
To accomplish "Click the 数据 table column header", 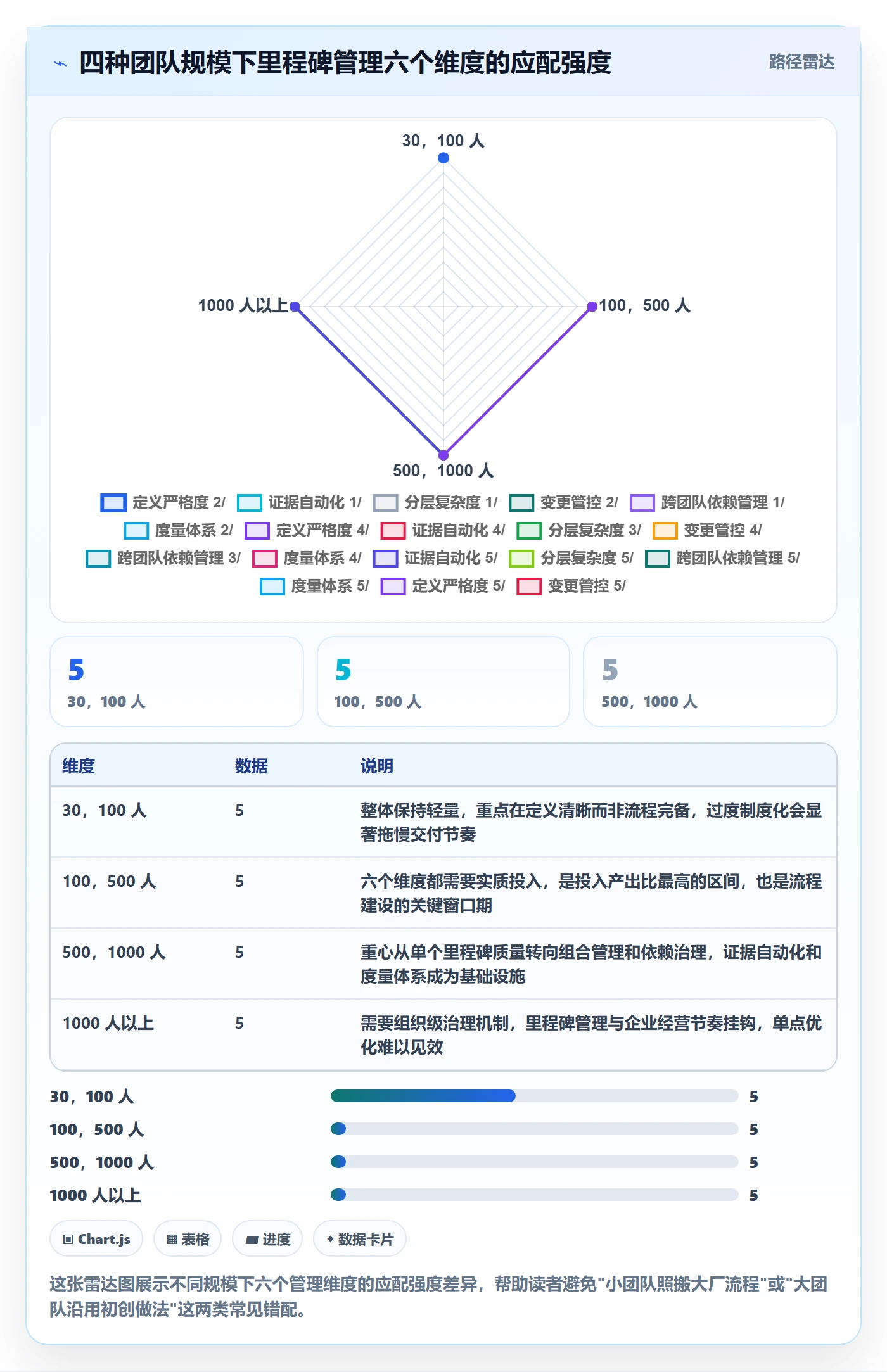I will pos(252,766).
